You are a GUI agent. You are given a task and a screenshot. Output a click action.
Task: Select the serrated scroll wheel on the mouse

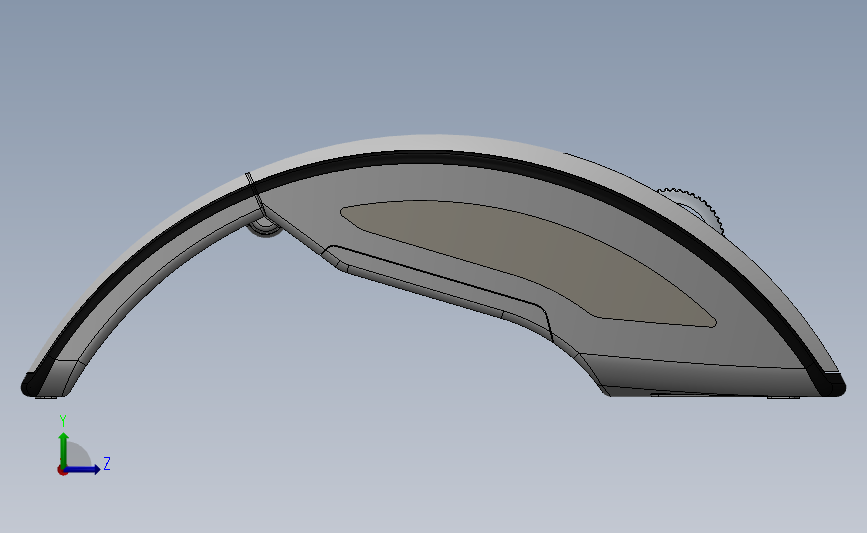(696, 208)
